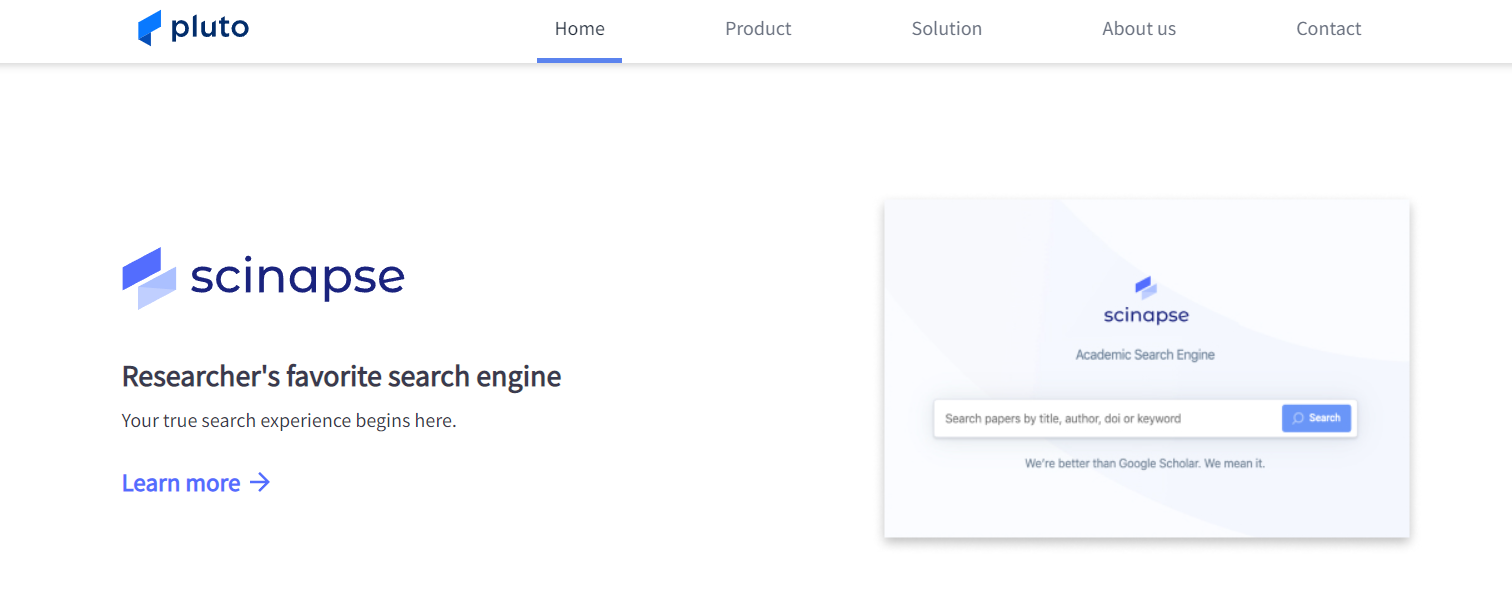Click the "Academic Search Engine" caption
The image size is (1512, 609).
(x=1145, y=355)
